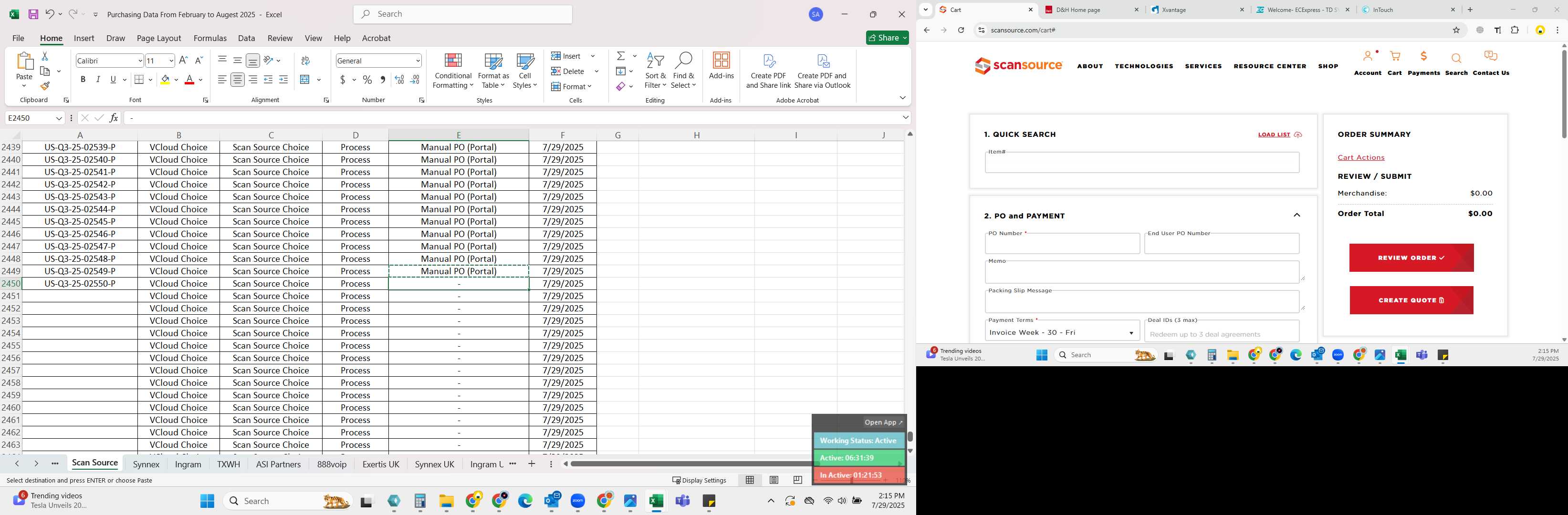Switch to Page Layout view in status bar

(x=774, y=480)
